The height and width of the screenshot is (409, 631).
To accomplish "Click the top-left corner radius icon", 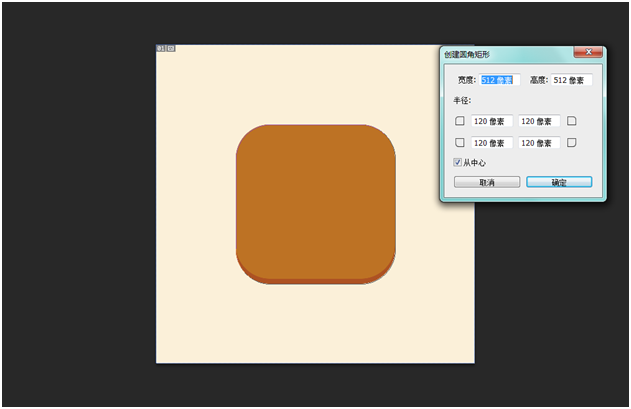I will coord(460,121).
